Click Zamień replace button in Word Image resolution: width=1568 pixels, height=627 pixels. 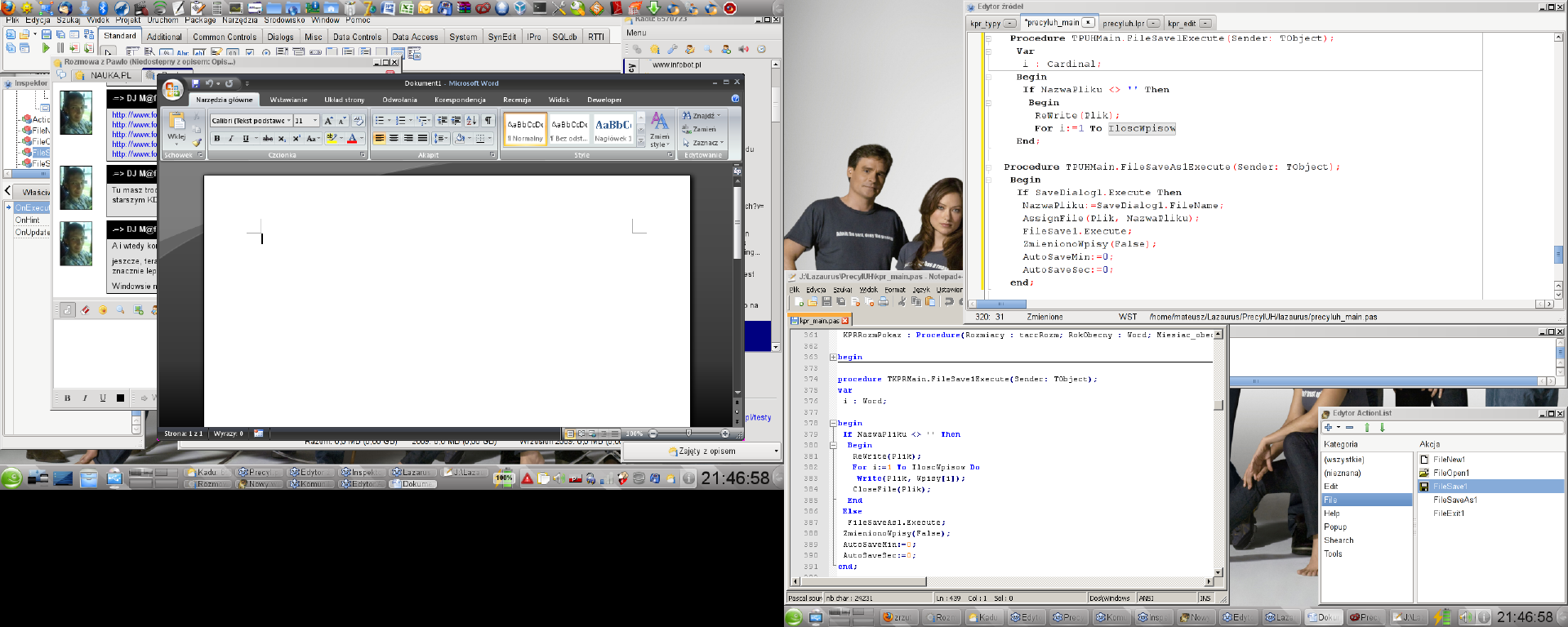tap(699, 129)
